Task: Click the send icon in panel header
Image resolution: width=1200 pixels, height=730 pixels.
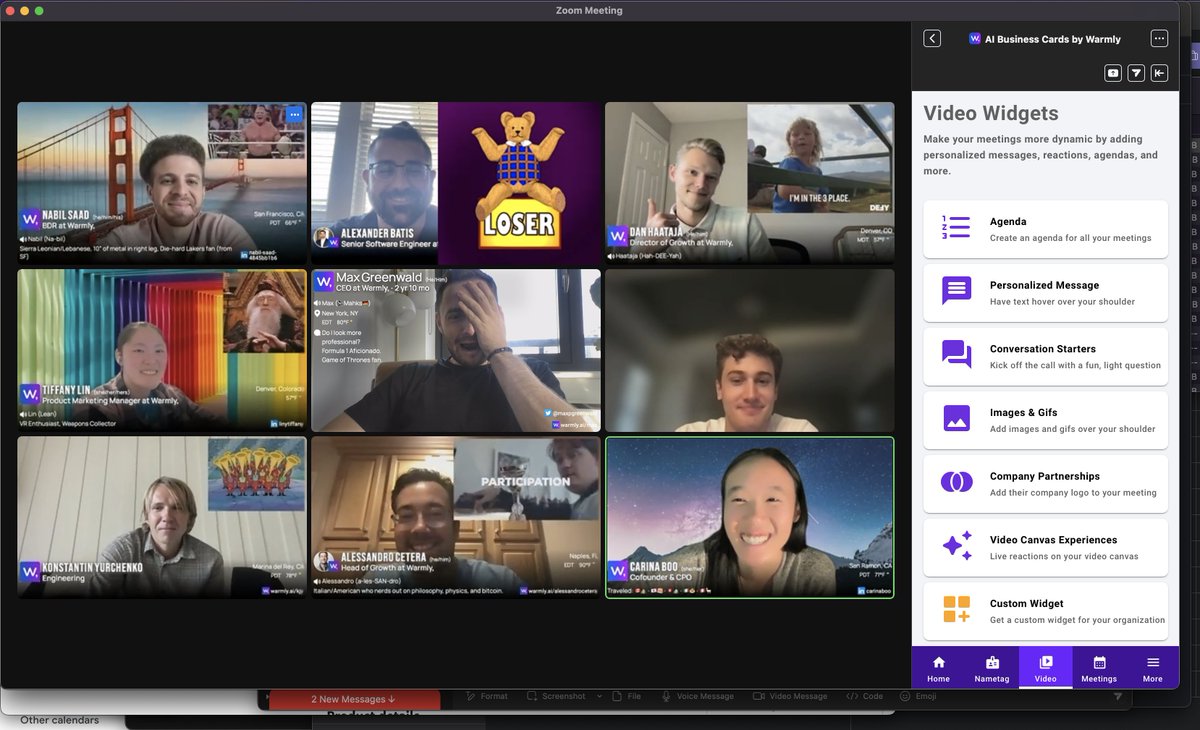Action: 1137,73
